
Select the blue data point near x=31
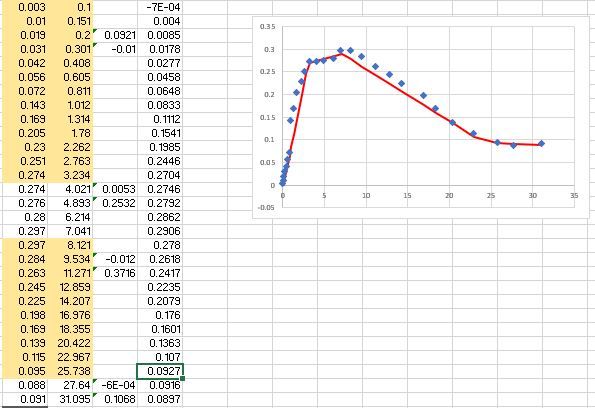coord(541,143)
